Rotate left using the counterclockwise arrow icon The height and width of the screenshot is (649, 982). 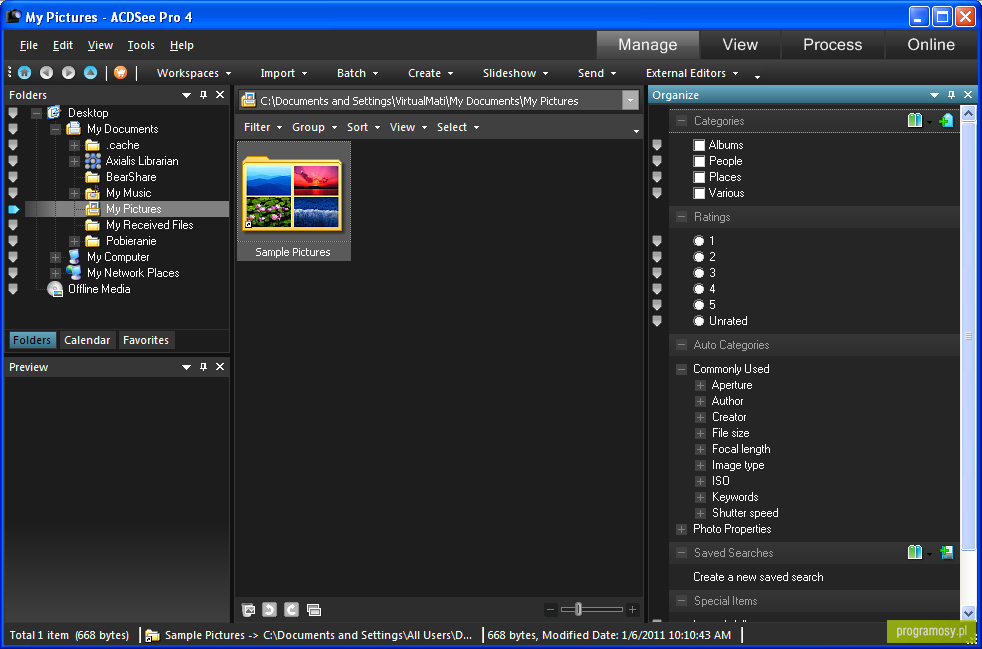[269, 610]
